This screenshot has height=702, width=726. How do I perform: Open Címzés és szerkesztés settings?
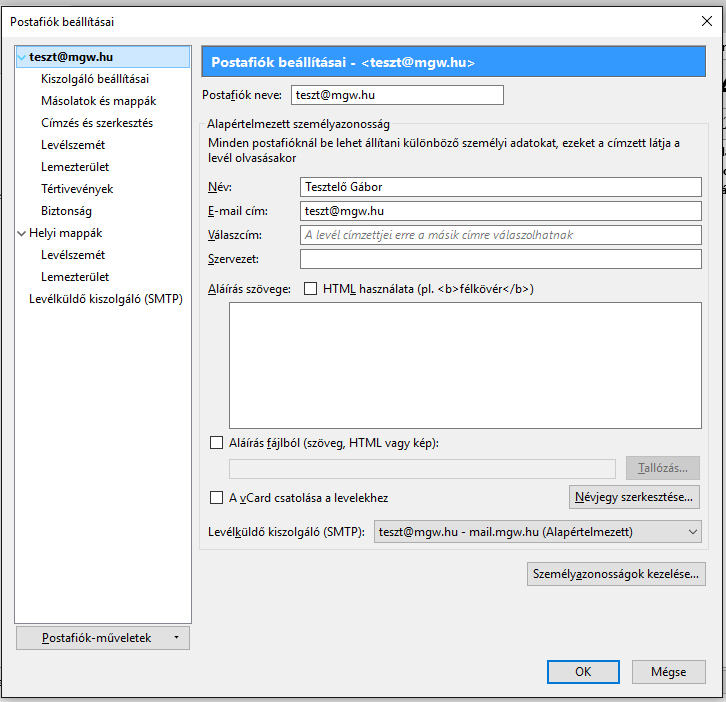point(96,123)
